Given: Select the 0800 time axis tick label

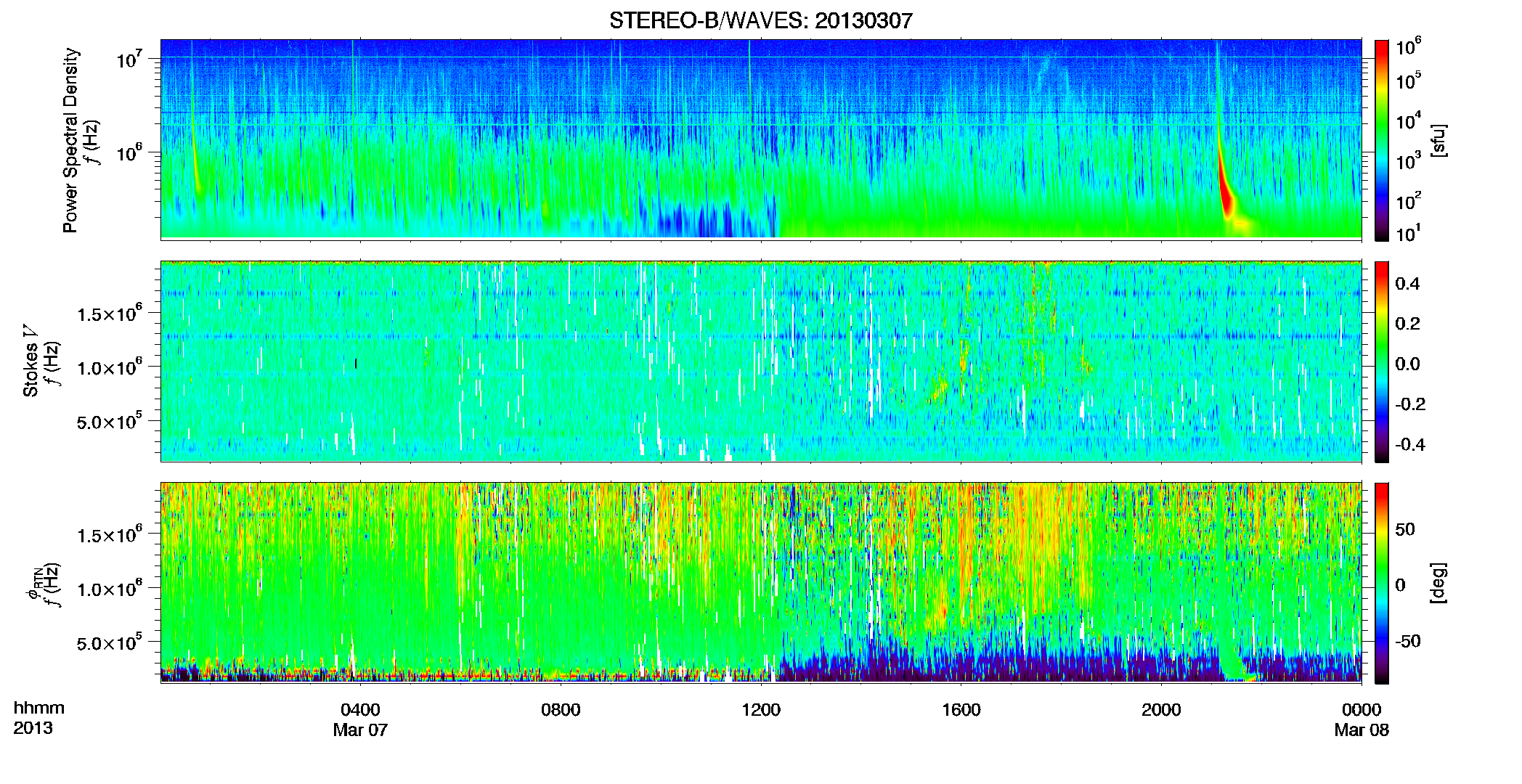Looking at the screenshot, I should click(561, 709).
